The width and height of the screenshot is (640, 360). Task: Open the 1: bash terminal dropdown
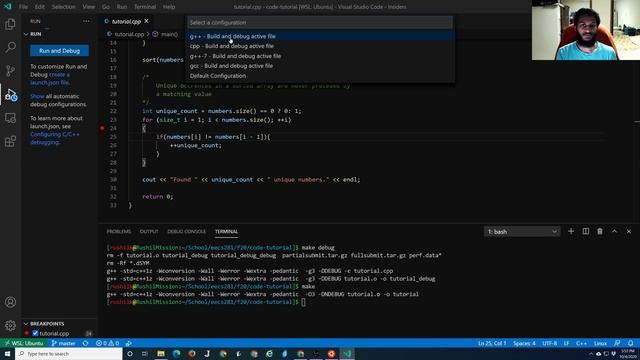(x=522, y=231)
